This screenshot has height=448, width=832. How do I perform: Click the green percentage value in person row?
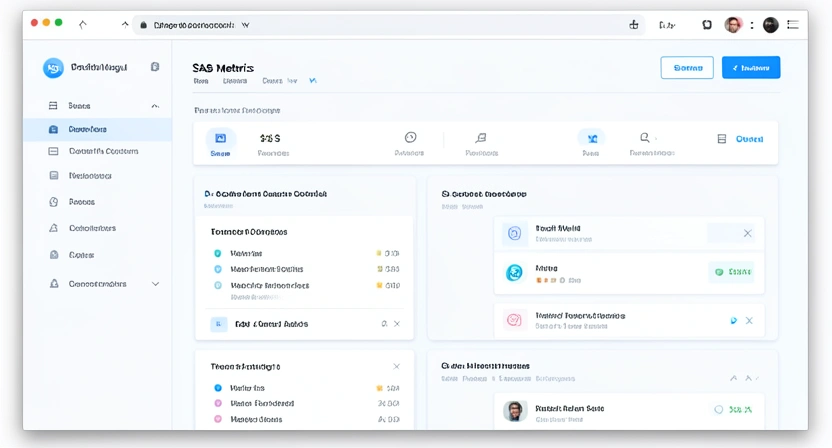tap(740, 410)
